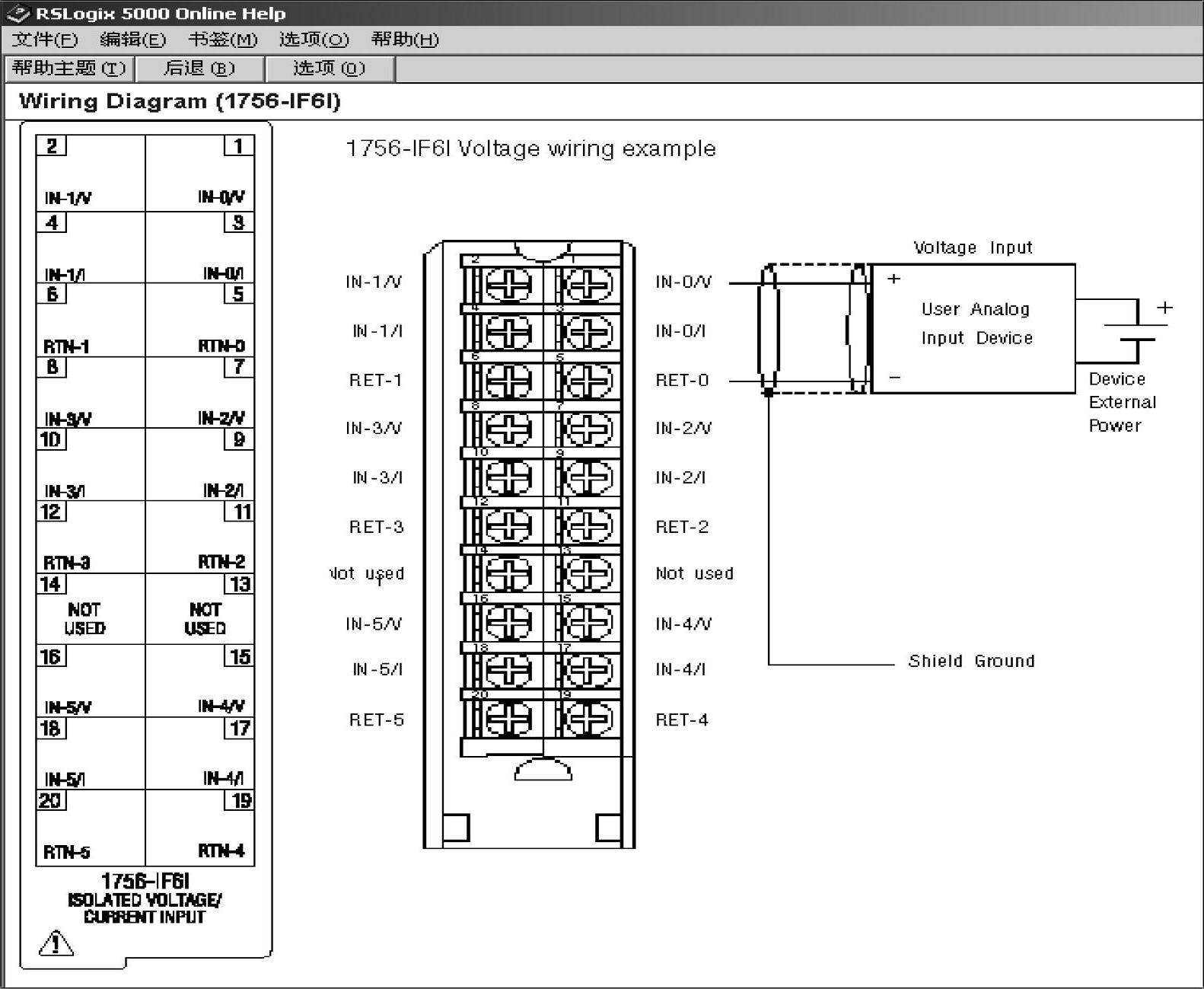
Task: Click "RTN-1" on the label card
Action: pos(66,347)
